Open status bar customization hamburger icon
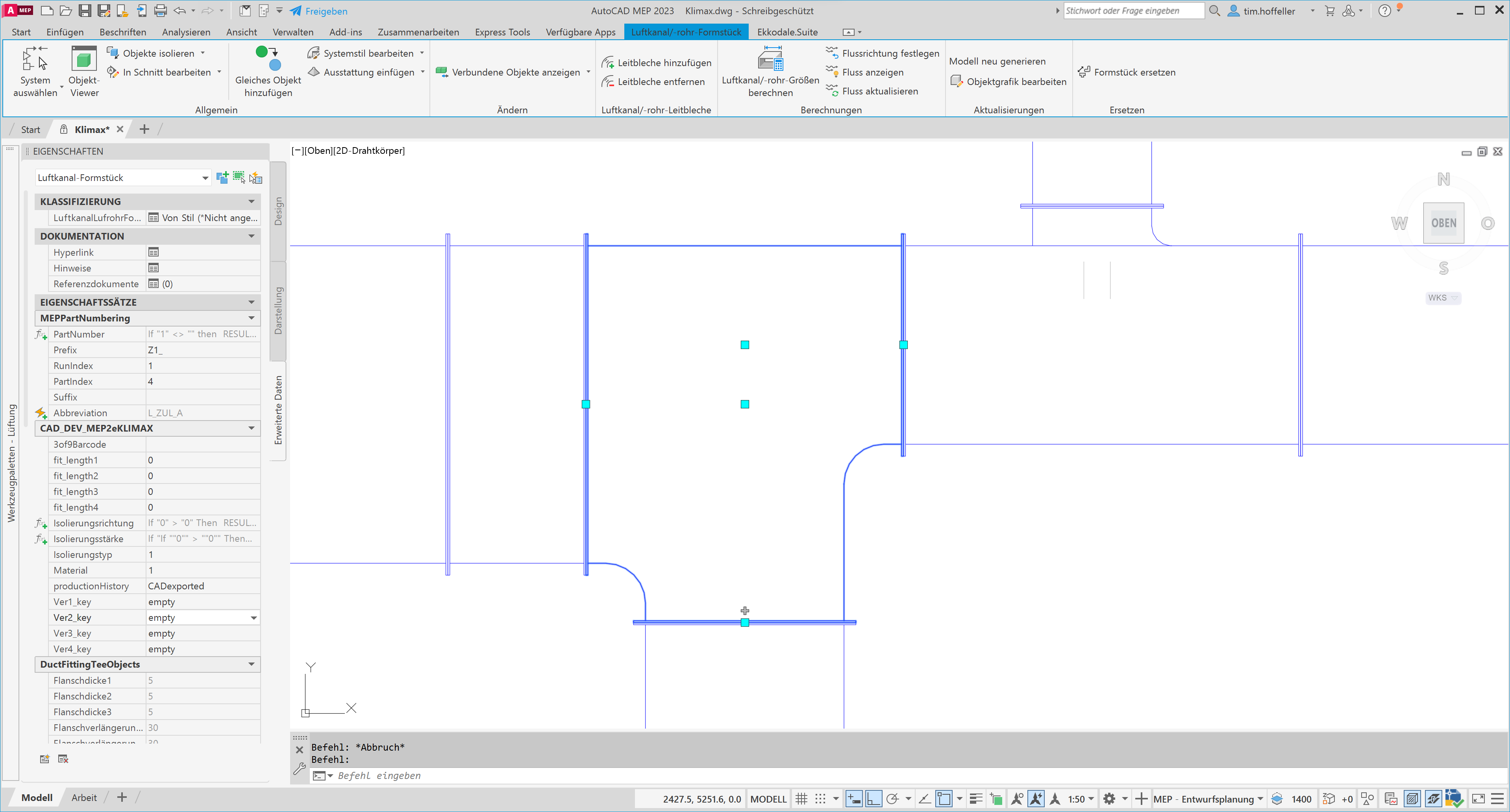This screenshot has width=1510, height=812. [x=1498, y=799]
